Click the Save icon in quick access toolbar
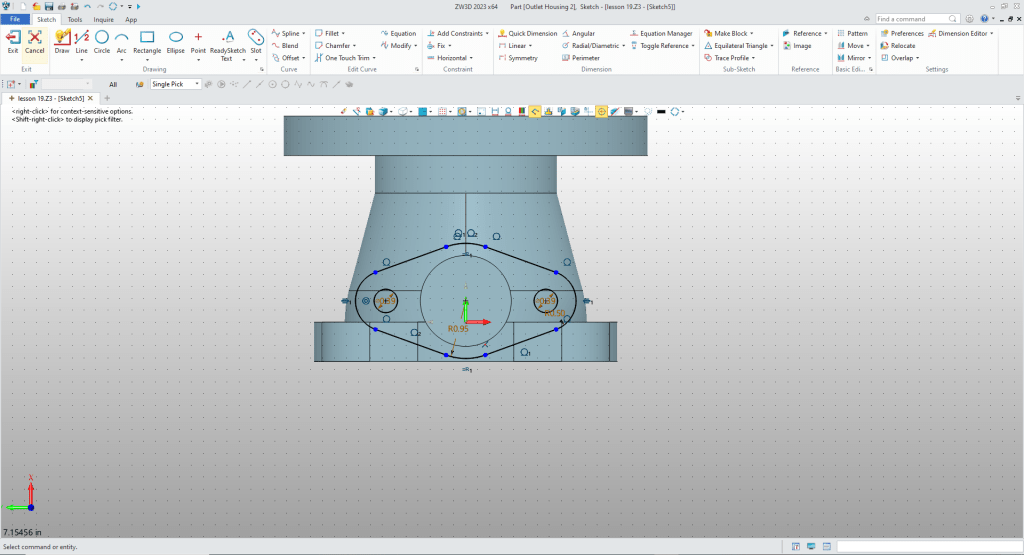This screenshot has height=555, width=1024. (x=48, y=6)
